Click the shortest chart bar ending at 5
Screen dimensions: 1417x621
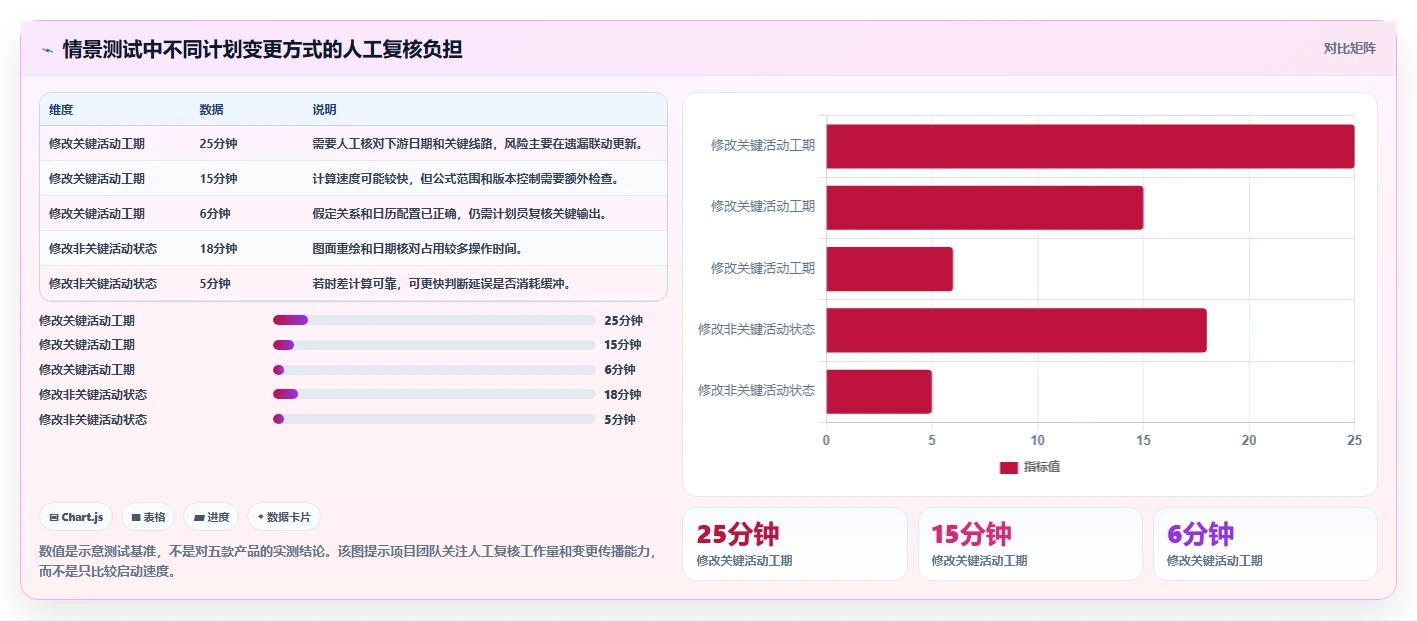tap(879, 391)
